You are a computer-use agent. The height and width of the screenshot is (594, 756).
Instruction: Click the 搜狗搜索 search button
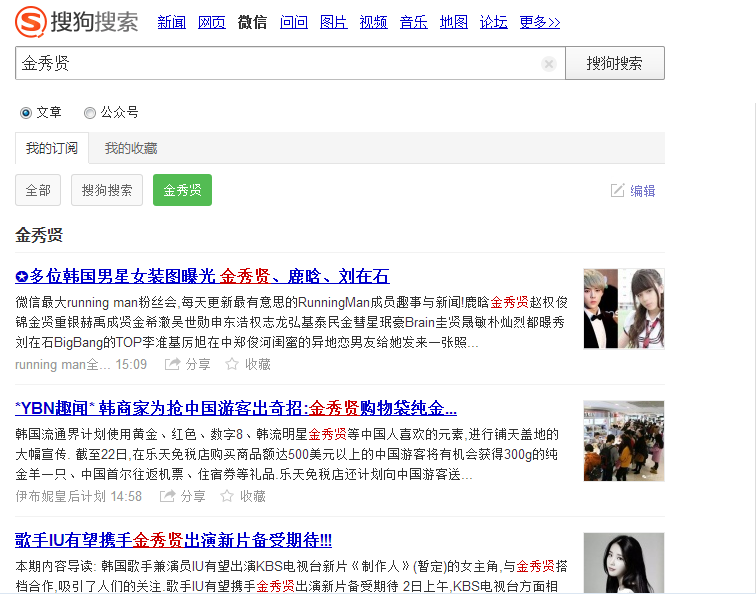(615, 63)
